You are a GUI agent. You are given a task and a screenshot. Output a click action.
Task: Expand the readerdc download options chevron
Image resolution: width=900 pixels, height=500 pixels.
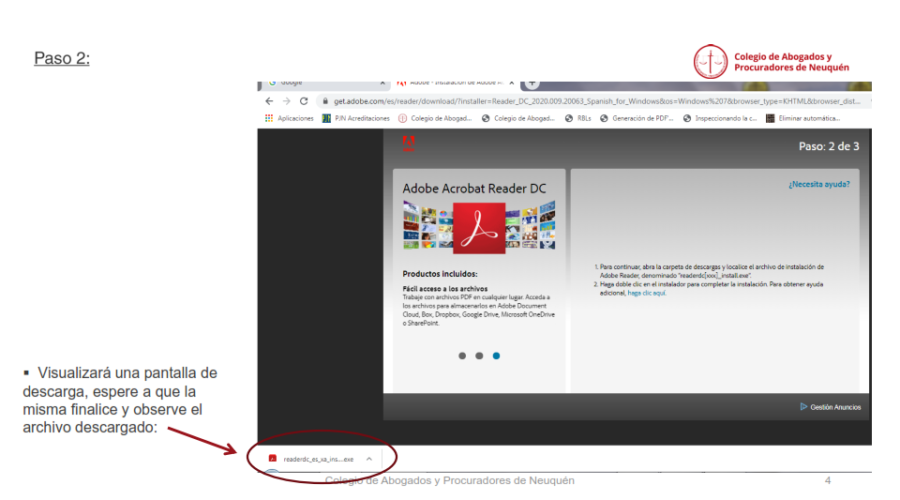(x=369, y=459)
